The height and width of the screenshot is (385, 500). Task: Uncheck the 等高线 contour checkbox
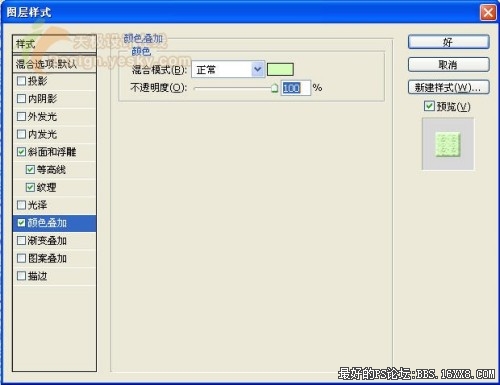pyautogui.click(x=30, y=170)
